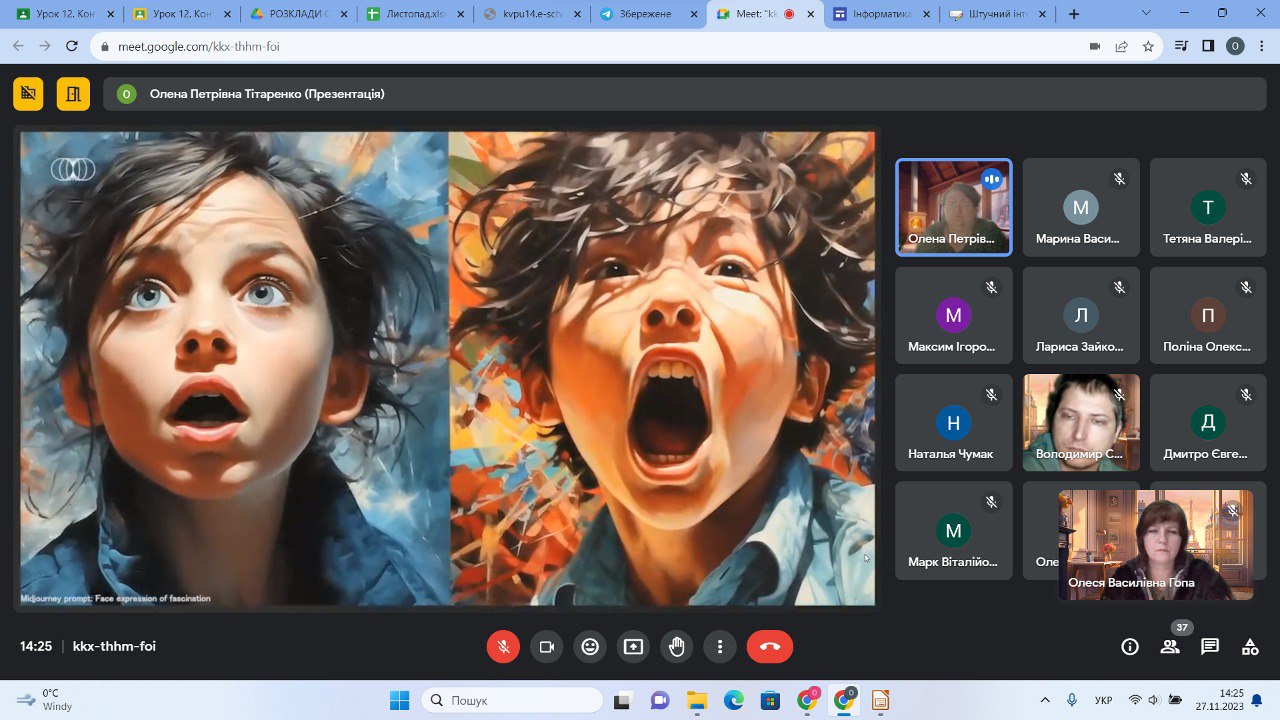Select Володимир video tile
1280x720 pixels.
coord(1081,423)
